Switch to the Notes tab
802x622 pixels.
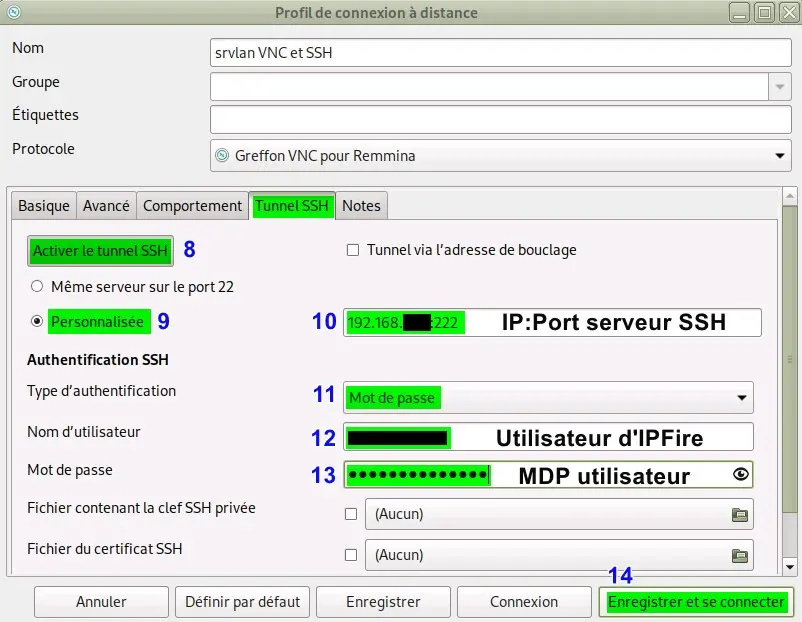click(361, 205)
